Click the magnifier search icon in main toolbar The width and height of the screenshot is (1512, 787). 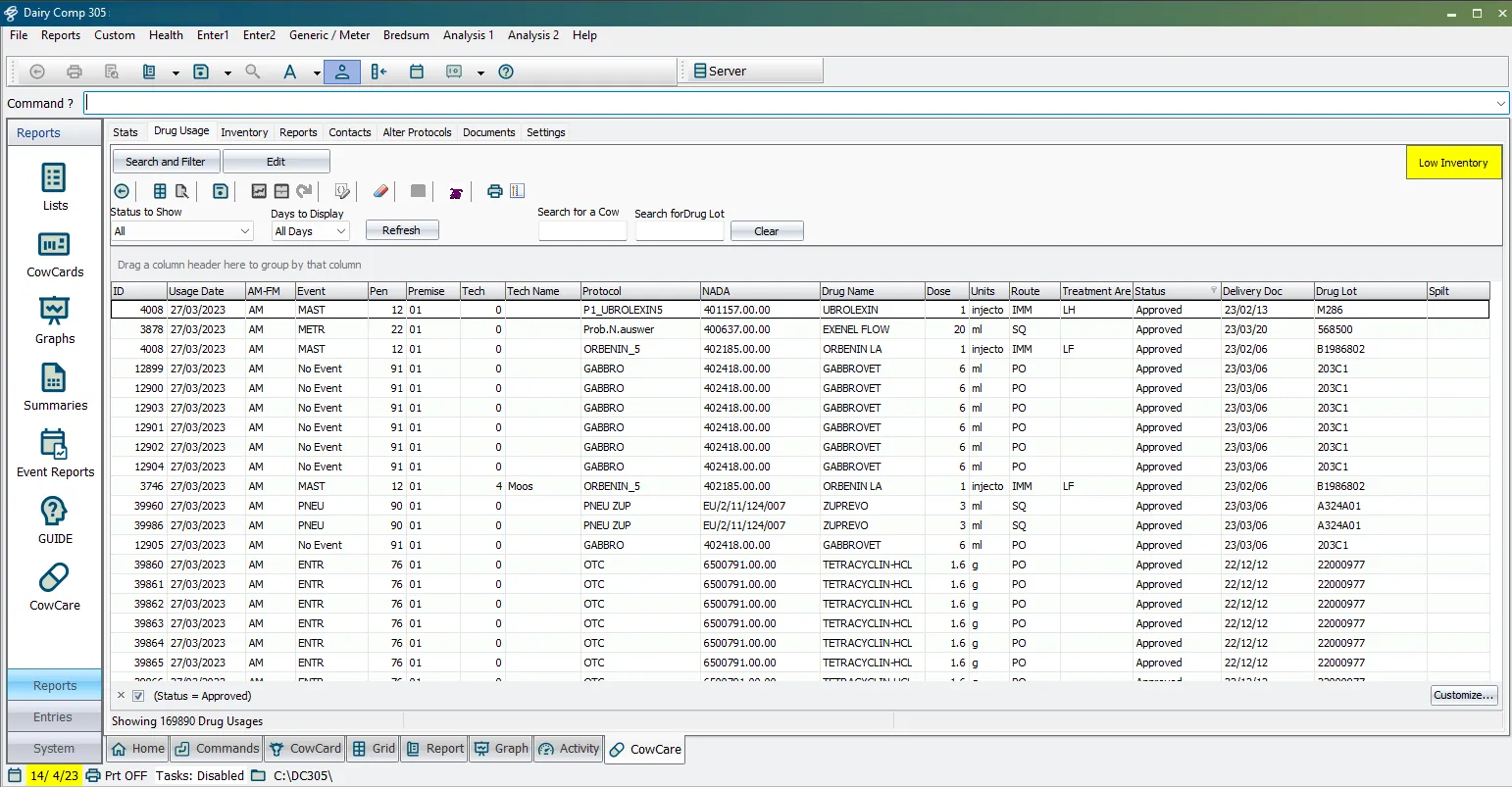coord(253,72)
